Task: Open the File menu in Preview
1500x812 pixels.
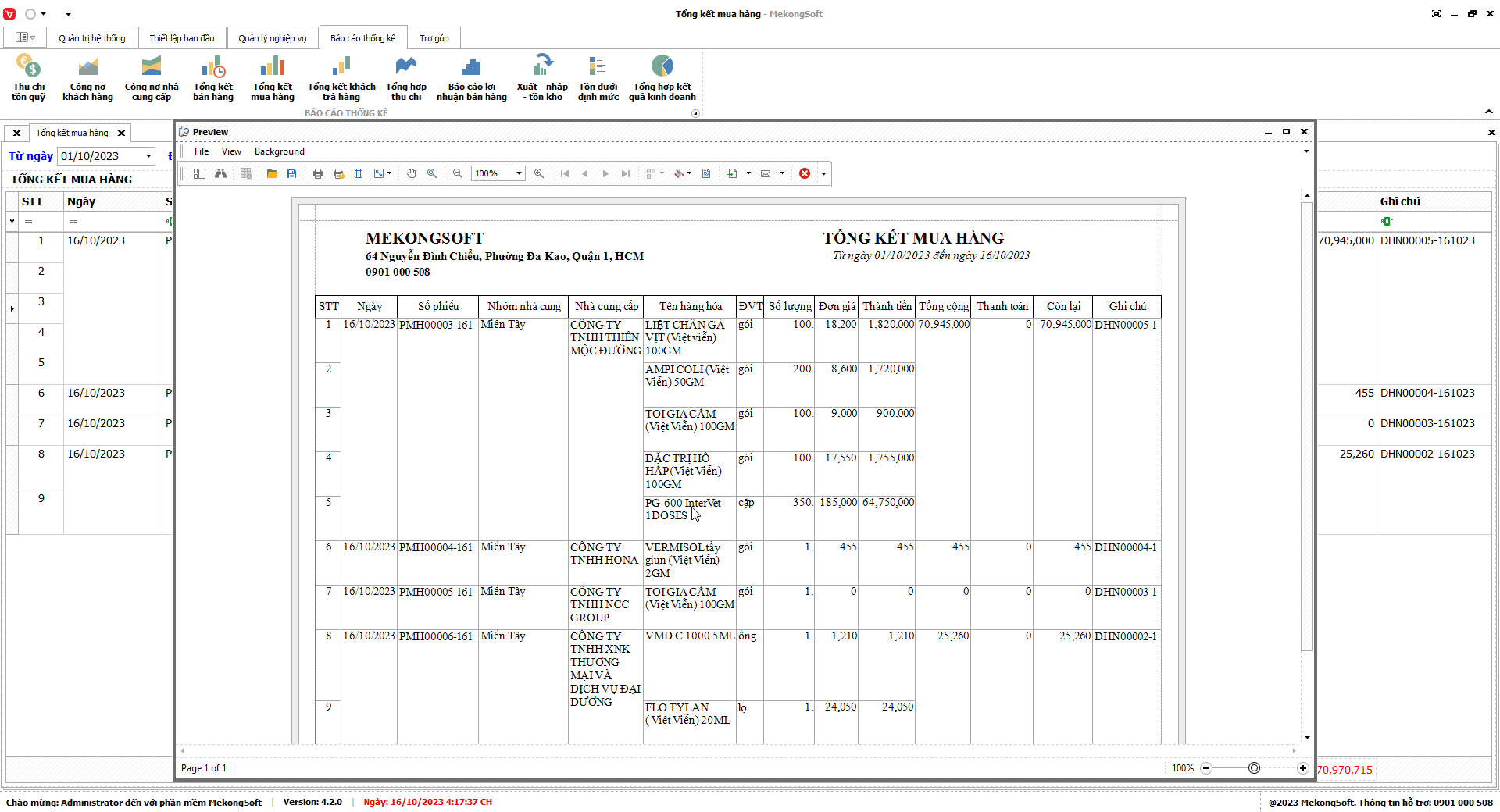Action: pos(202,151)
